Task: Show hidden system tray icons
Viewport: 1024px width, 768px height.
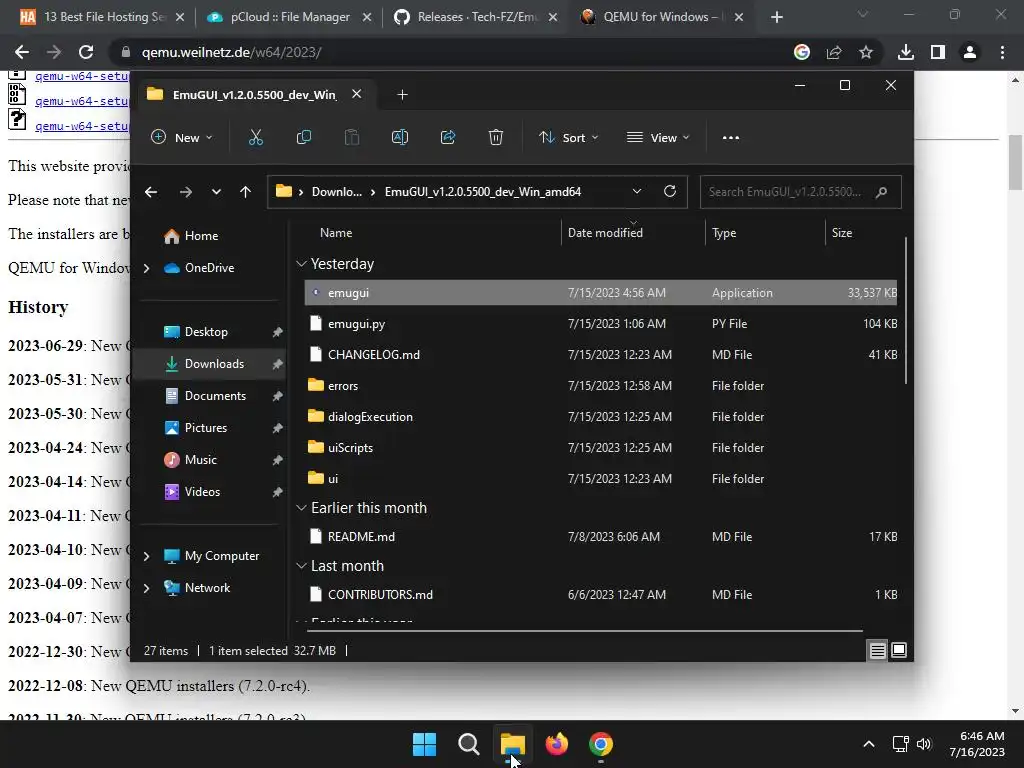Action: (x=869, y=744)
